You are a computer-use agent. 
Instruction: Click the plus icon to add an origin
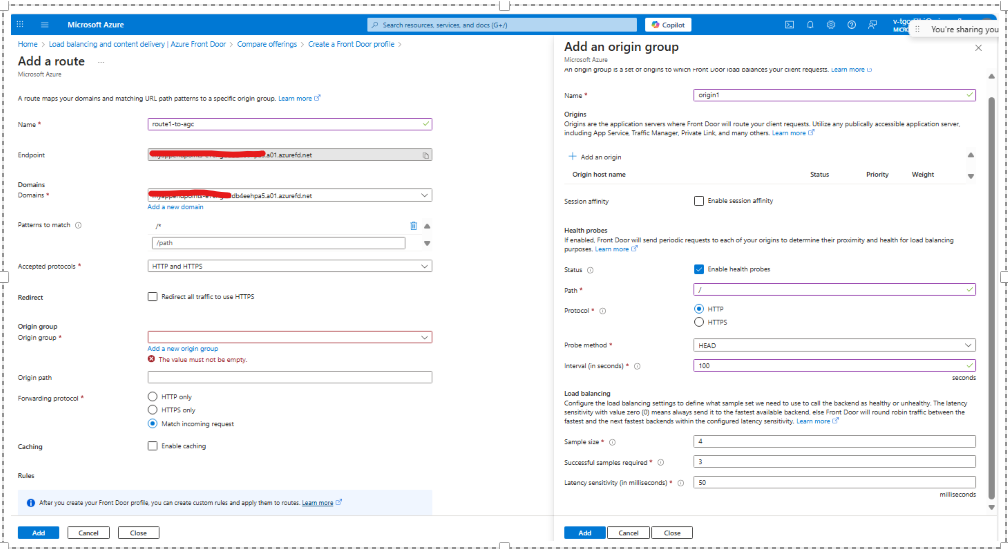[x=572, y=156]
